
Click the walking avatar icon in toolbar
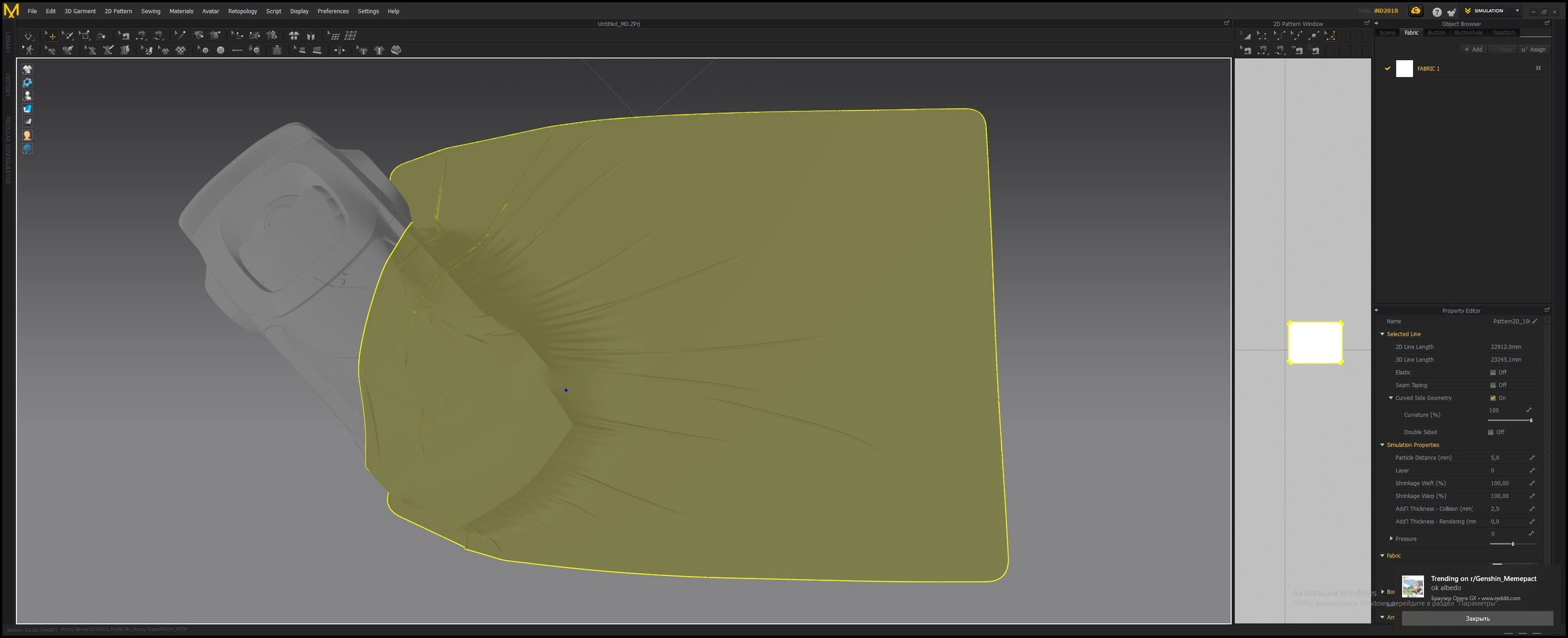[28, 50]
